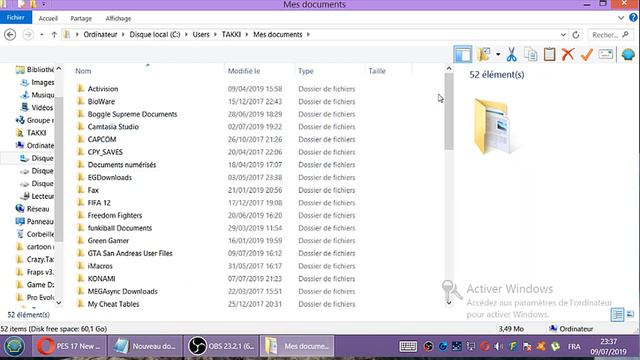Open PES 17 New Opera taskbar item
The width and height of the screenshot is (640, 360).
pyautogui.click(x=69, y=347)
